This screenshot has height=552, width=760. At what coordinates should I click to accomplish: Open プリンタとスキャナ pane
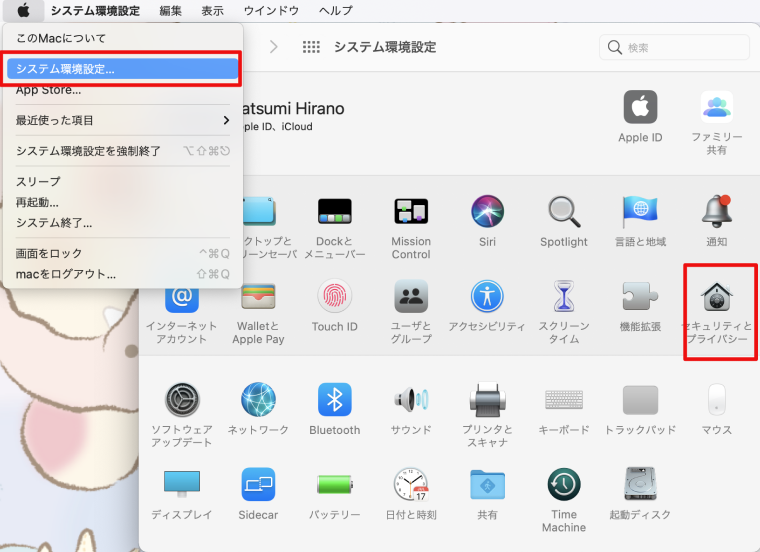(x=487, y=415)
